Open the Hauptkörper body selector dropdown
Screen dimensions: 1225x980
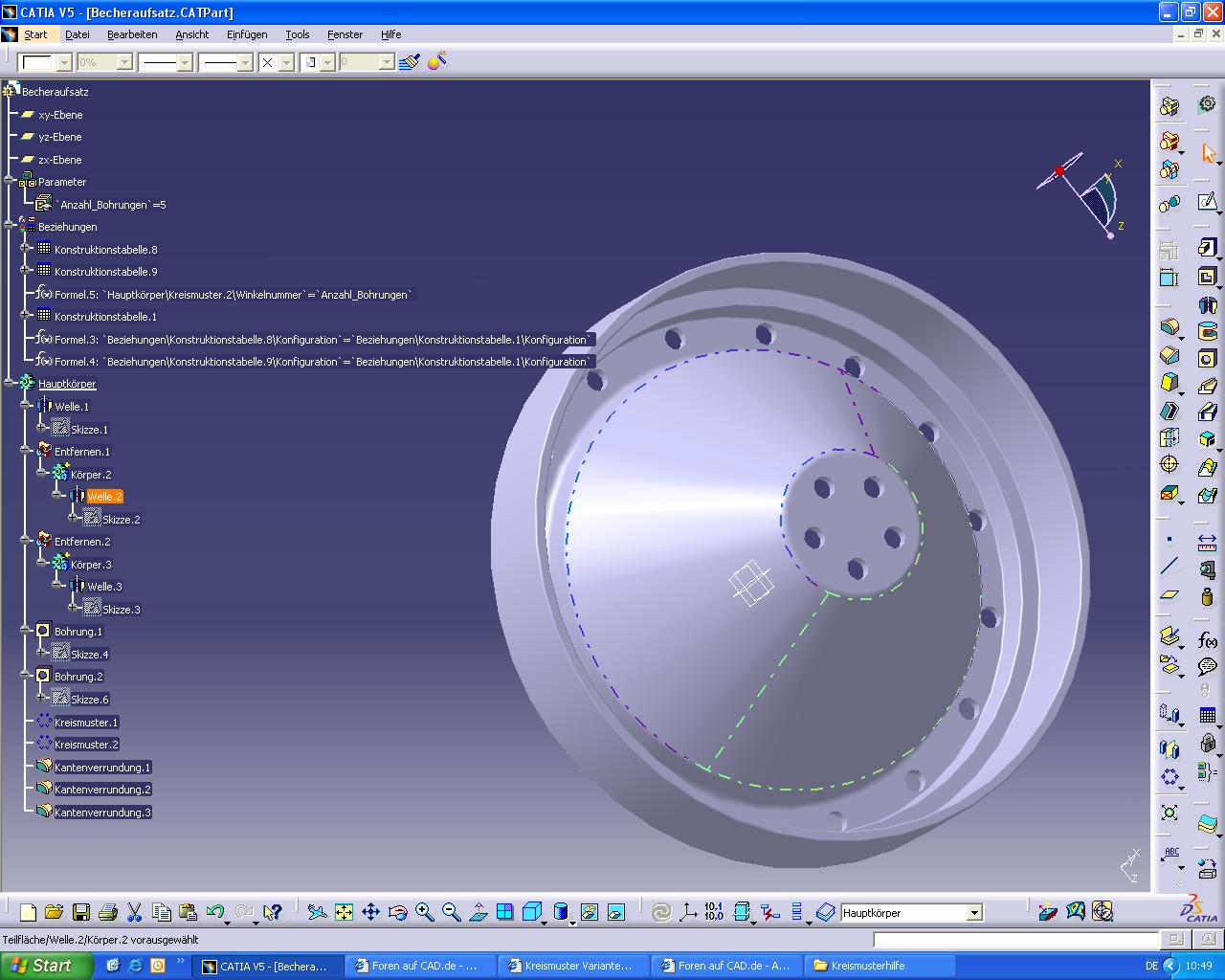click(x=974, y=913)
